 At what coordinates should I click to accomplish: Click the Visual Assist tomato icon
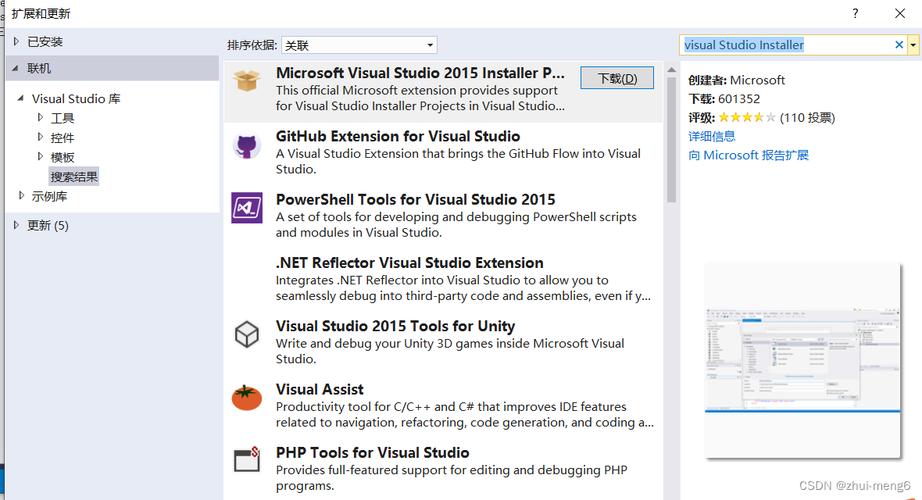(x=247, y=397)
